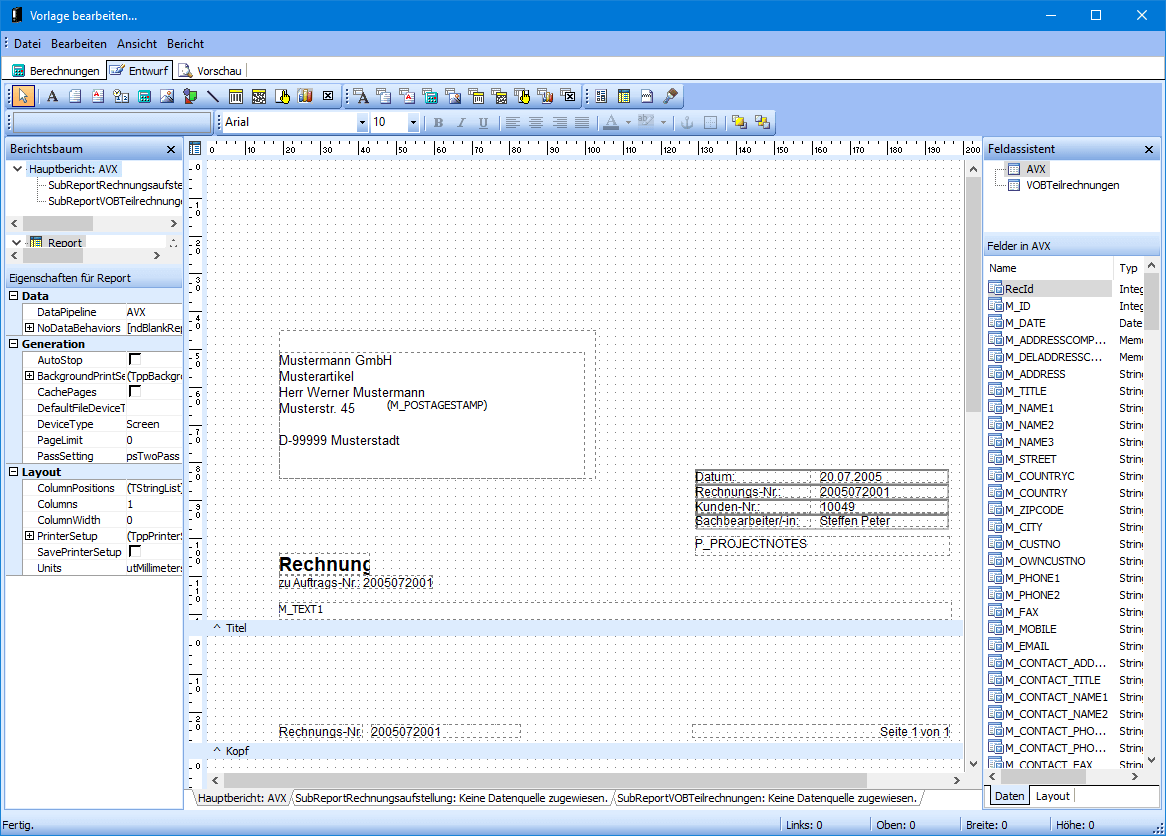Screen dimensions: 1166x836
Task: Open the font size dropdown
Action: (x=413, y=123)
